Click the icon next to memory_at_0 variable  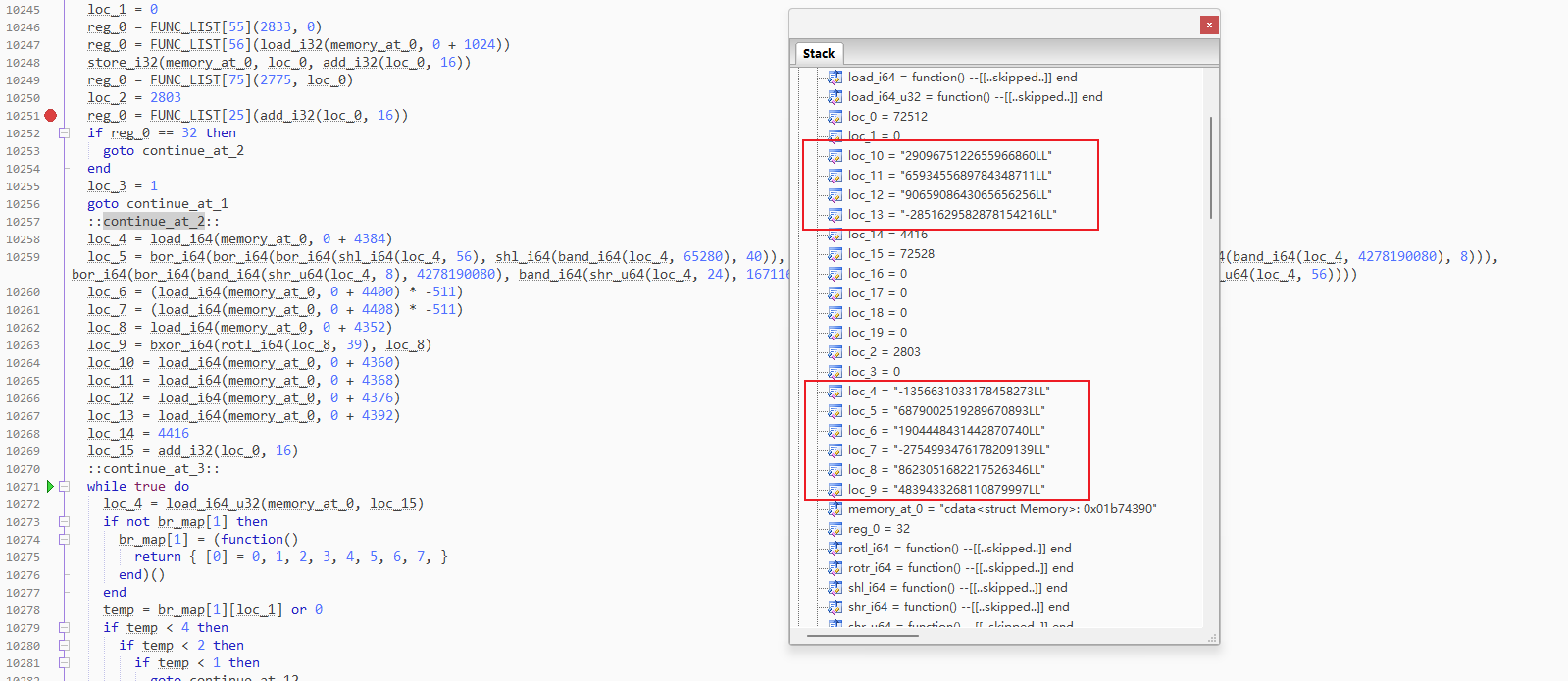(x=835, y=509)
